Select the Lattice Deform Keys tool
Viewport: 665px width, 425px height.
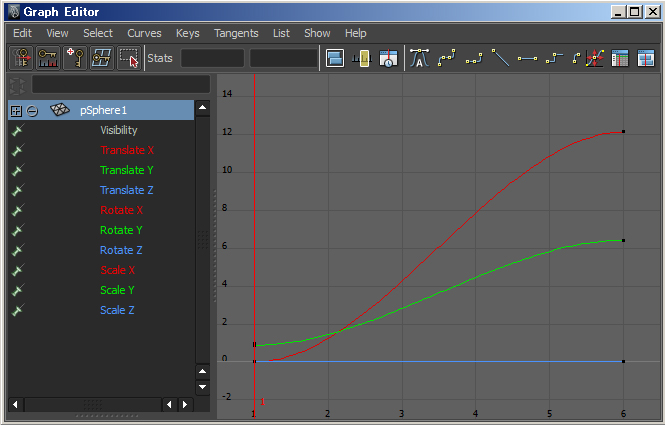(102, 58)
